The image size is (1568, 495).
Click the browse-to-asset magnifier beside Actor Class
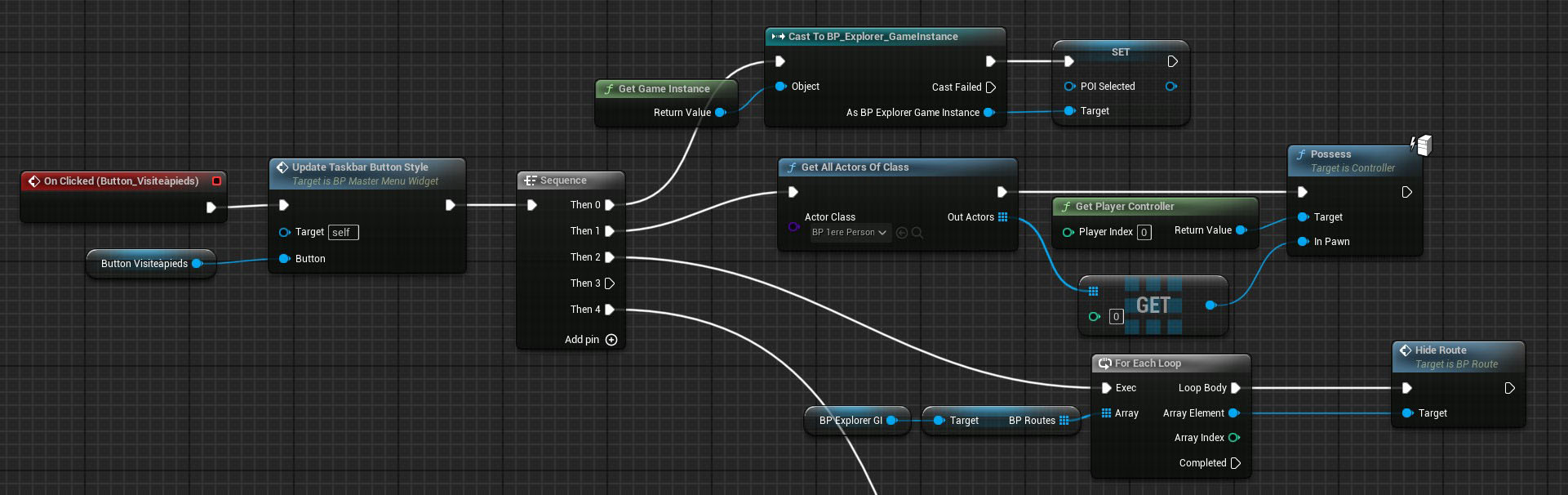point(917,233)
